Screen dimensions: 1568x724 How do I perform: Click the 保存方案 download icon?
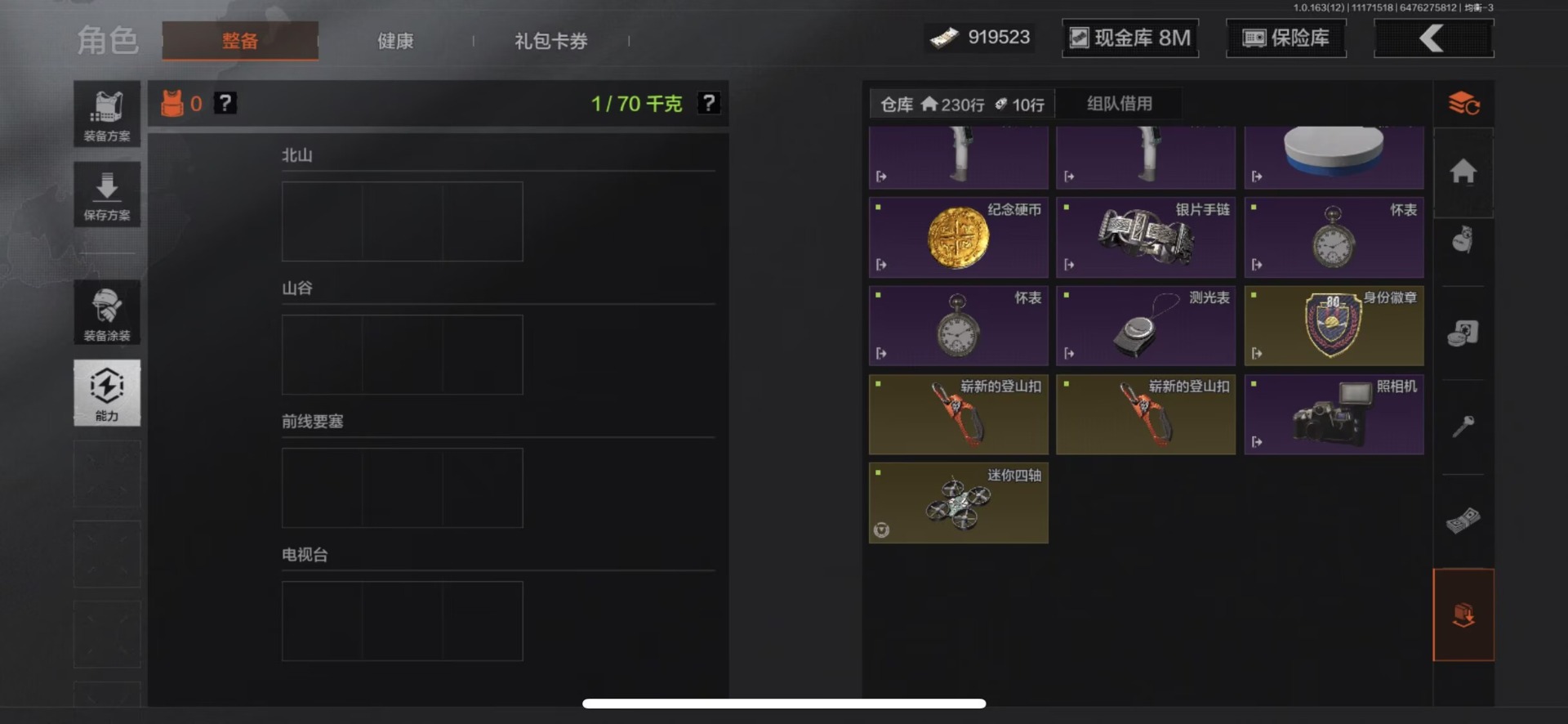pyautogui.click(x=107, y=194)
